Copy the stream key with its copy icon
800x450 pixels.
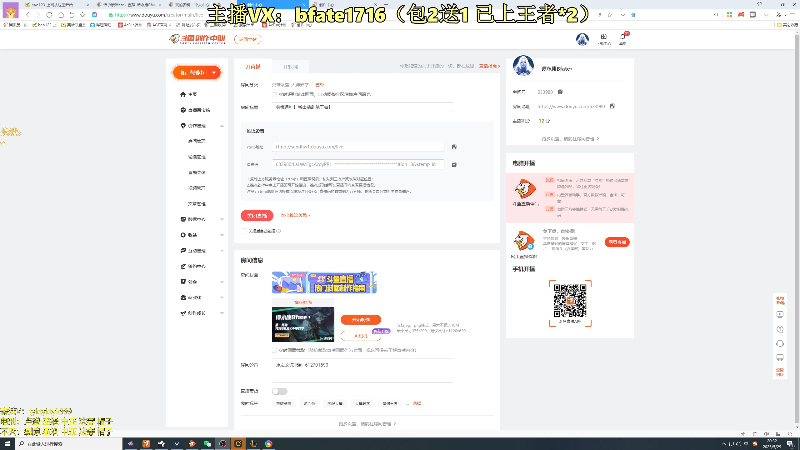click(454, 165)
